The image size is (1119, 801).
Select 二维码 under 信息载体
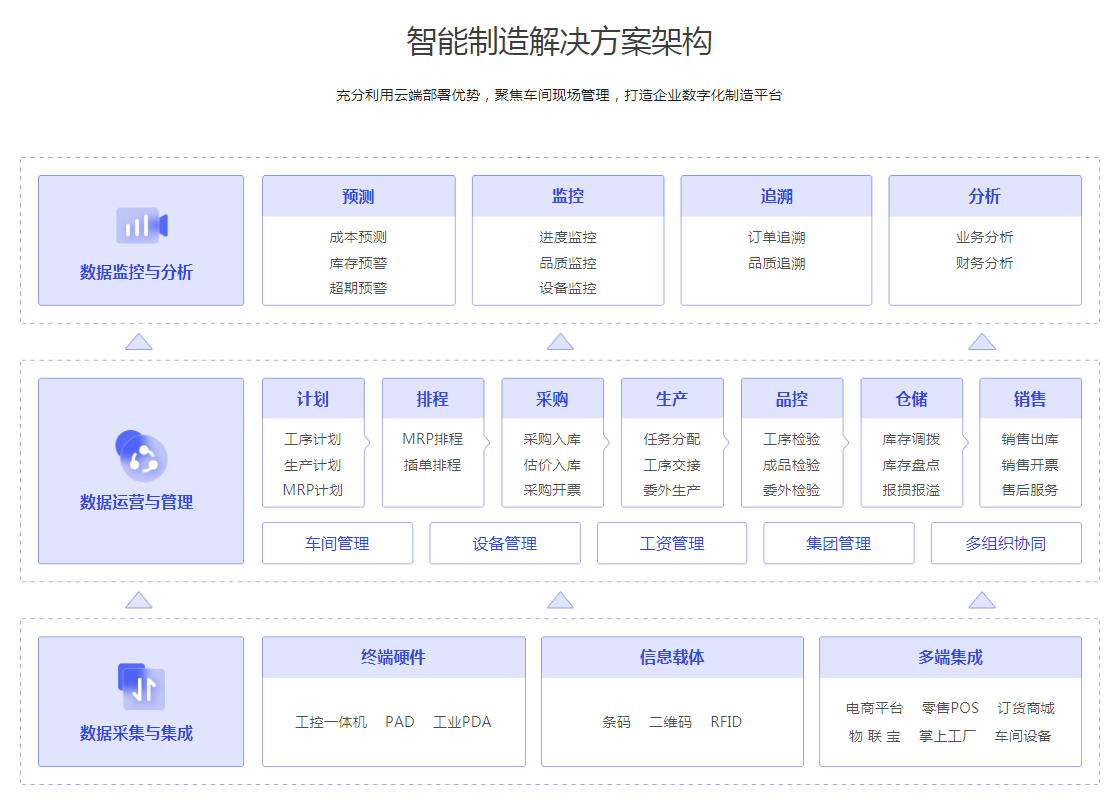click(x=670, y=722)
